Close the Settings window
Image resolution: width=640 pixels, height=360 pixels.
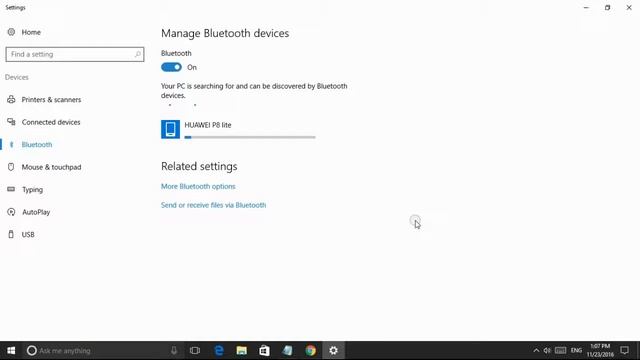[629, 7]
